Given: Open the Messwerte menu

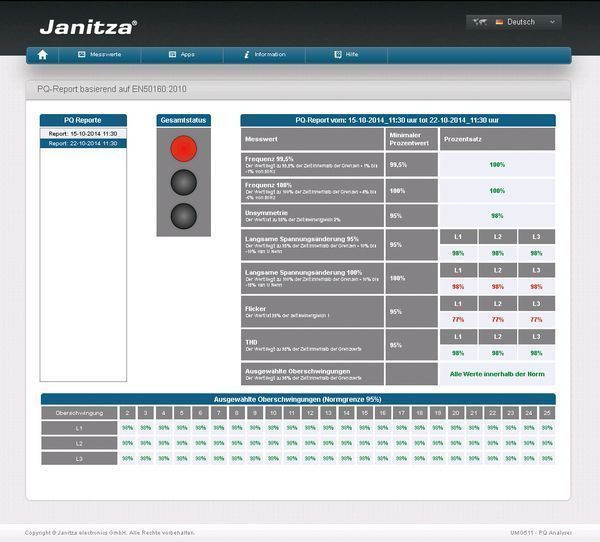Looking at the screenshot, I should pos(105,55).
